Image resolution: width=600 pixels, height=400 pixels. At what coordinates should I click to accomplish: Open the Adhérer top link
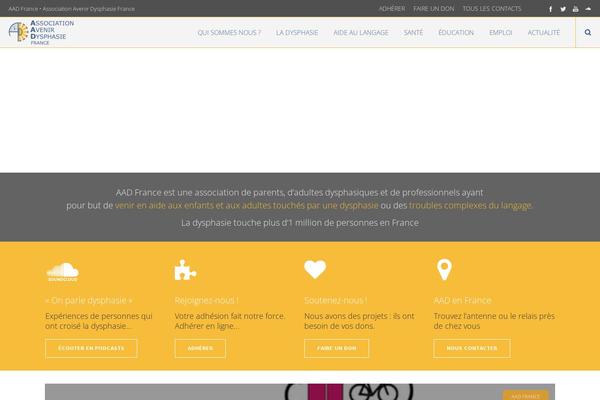[392, 8]
